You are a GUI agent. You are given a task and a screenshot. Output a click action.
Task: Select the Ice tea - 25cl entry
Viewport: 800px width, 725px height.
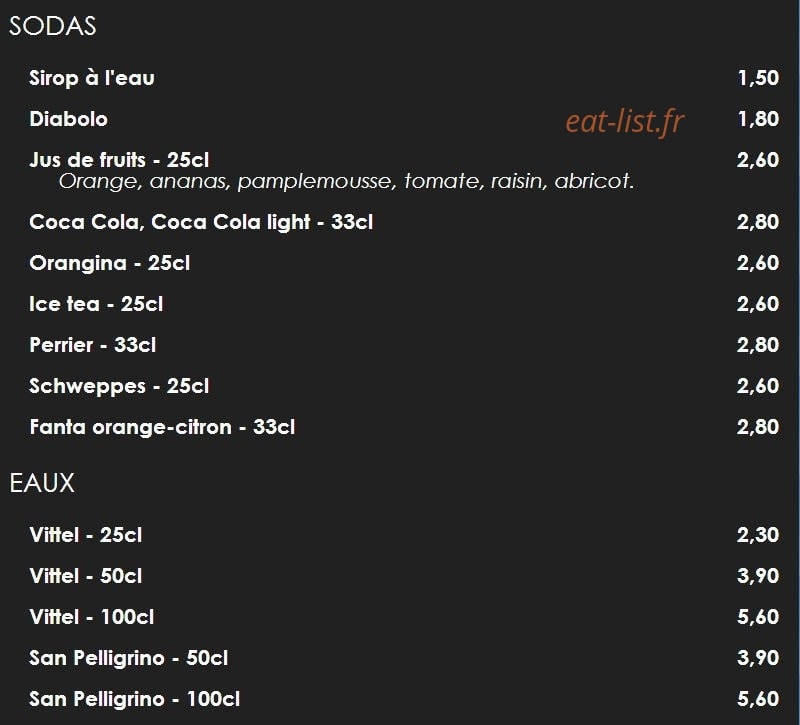tap(96, 304)
